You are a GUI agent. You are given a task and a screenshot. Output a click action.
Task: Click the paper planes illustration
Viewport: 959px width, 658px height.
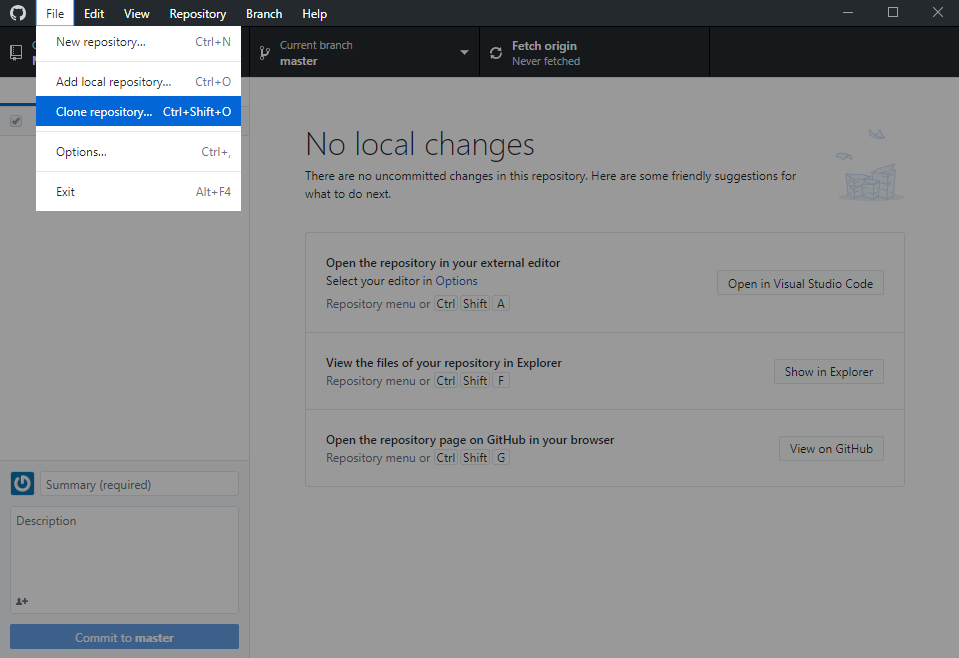coord(870,164)
